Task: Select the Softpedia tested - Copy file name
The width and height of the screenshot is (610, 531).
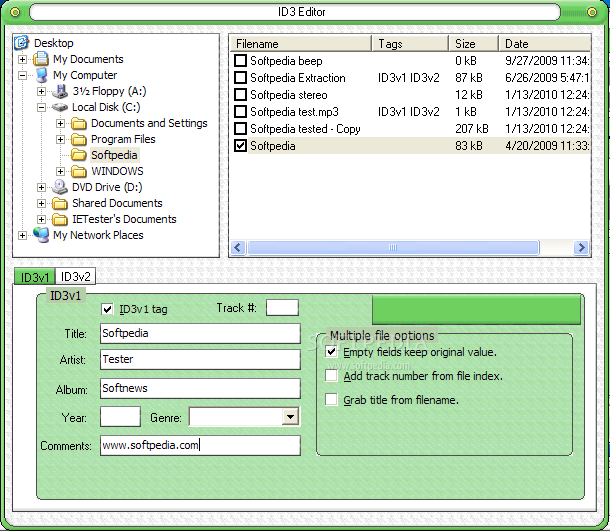Action: [x=305, y=129]
